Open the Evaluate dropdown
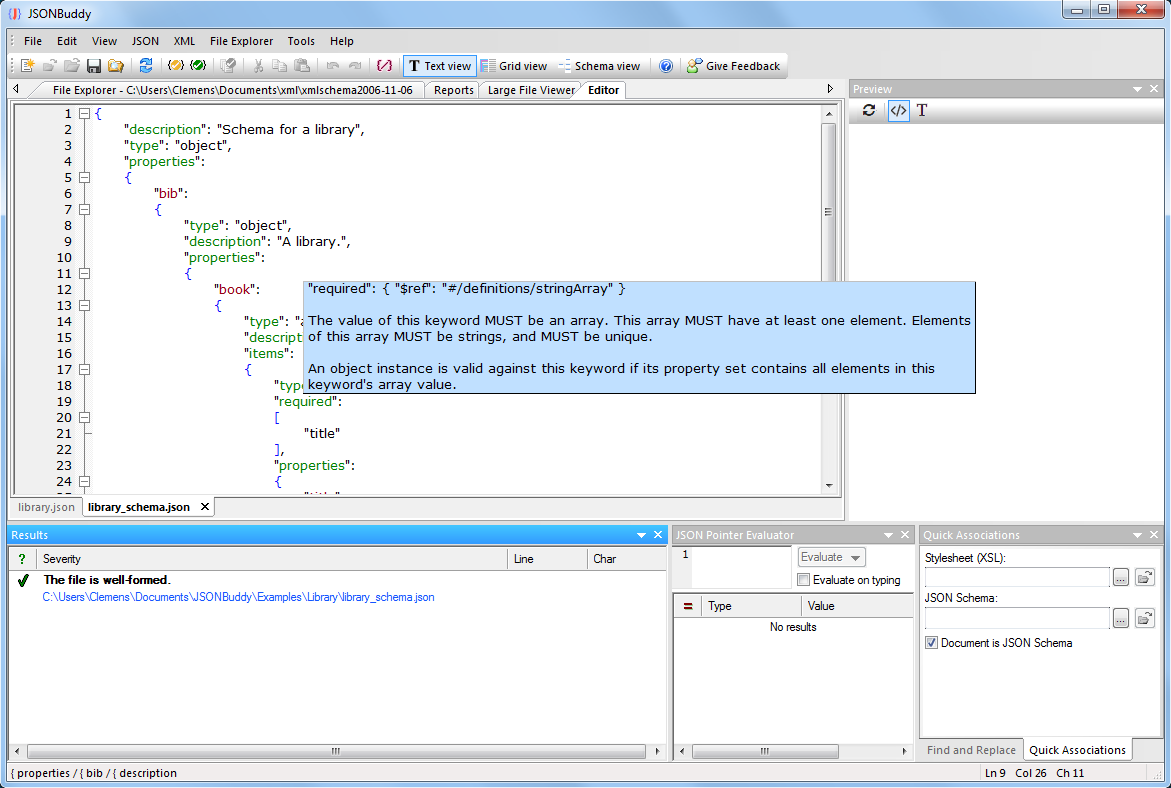Viewport: 1171px width, 788px height. [x=831, y=557]
